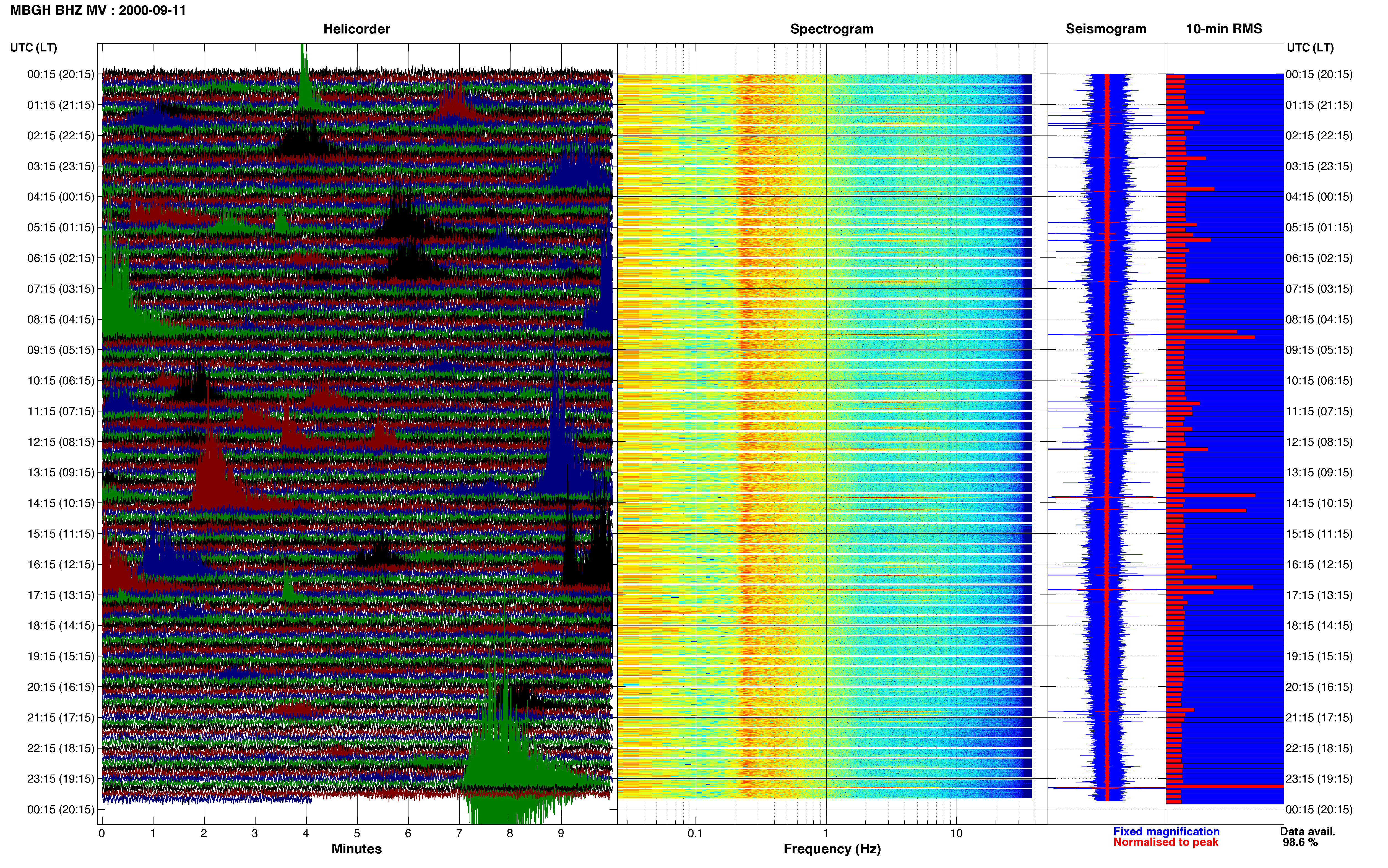
Task: Click 22:15 (18:15) on the RMS time axis
Action: point(1319,748)
